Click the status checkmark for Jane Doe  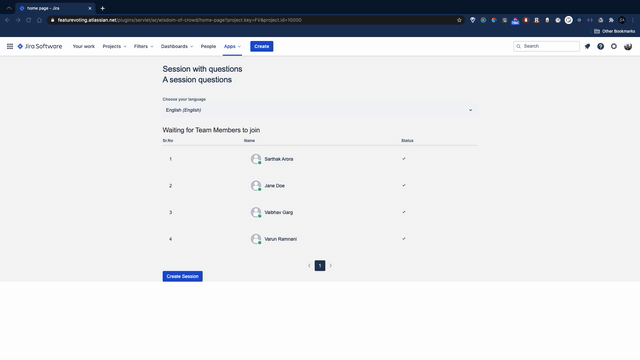(x=404, y=185)
